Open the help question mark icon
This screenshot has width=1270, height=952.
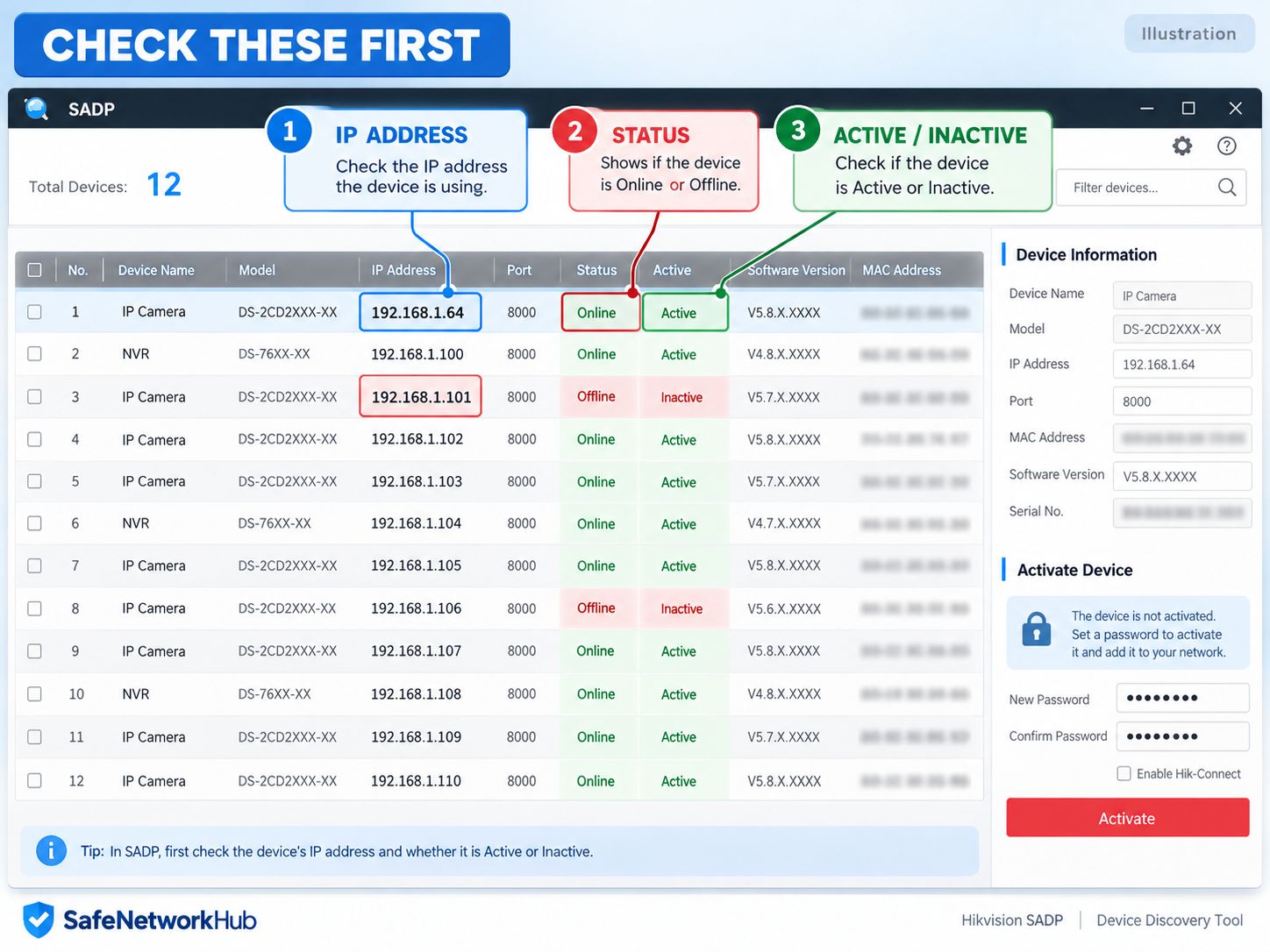pyautogui.click(x=1227, y=146)
